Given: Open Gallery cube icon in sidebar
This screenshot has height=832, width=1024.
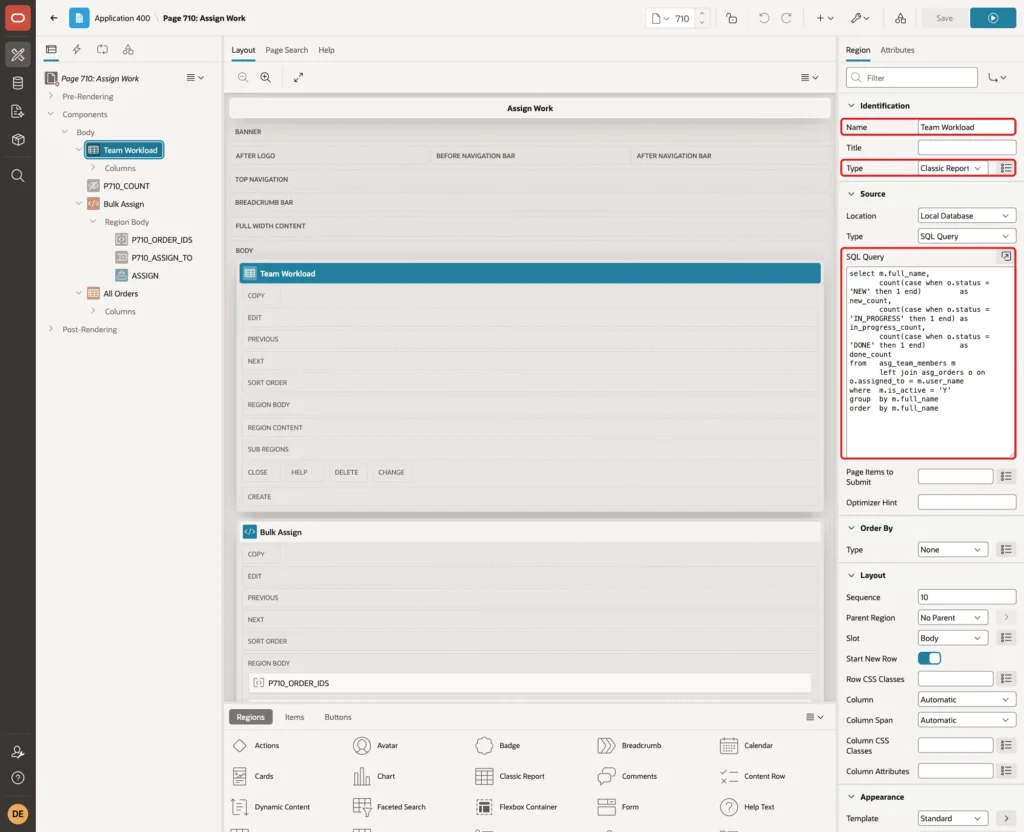Looking at the screenshot, I should [x=18, y=140].
